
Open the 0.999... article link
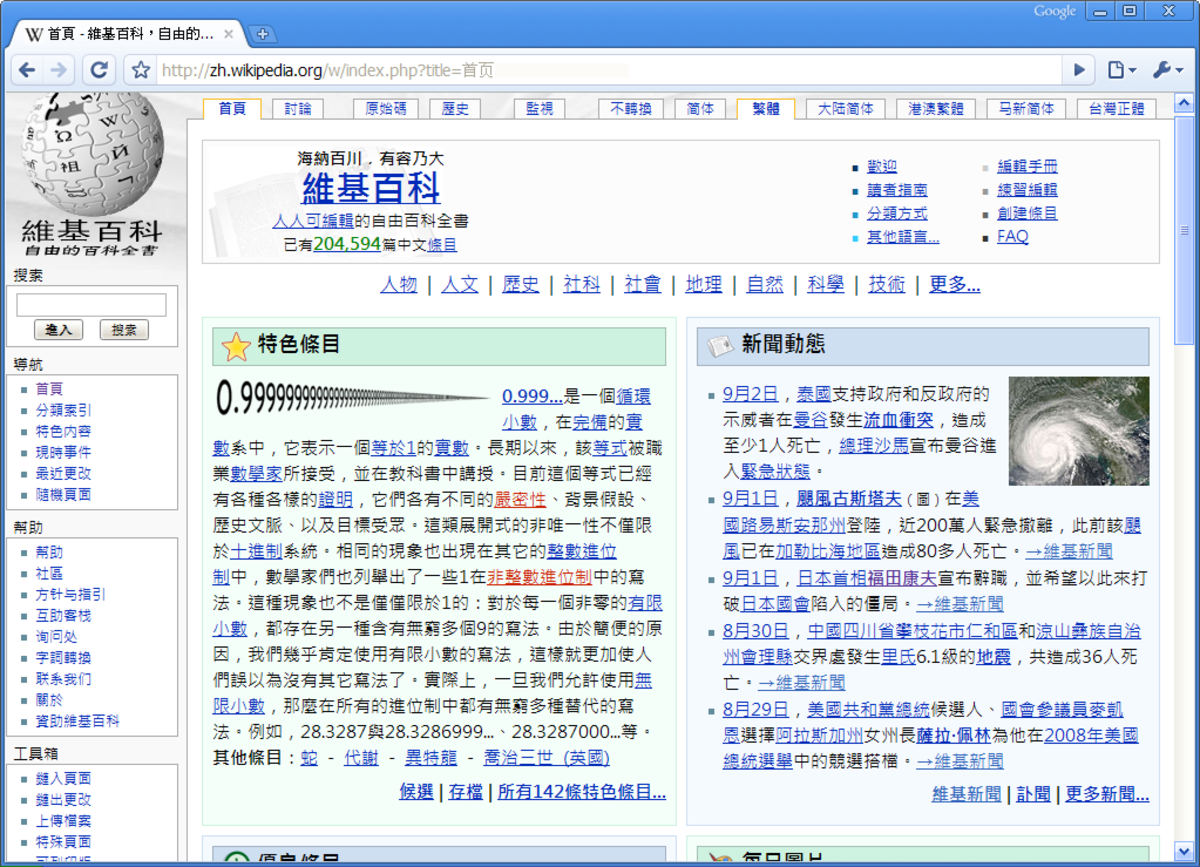[x=532, y=395]
